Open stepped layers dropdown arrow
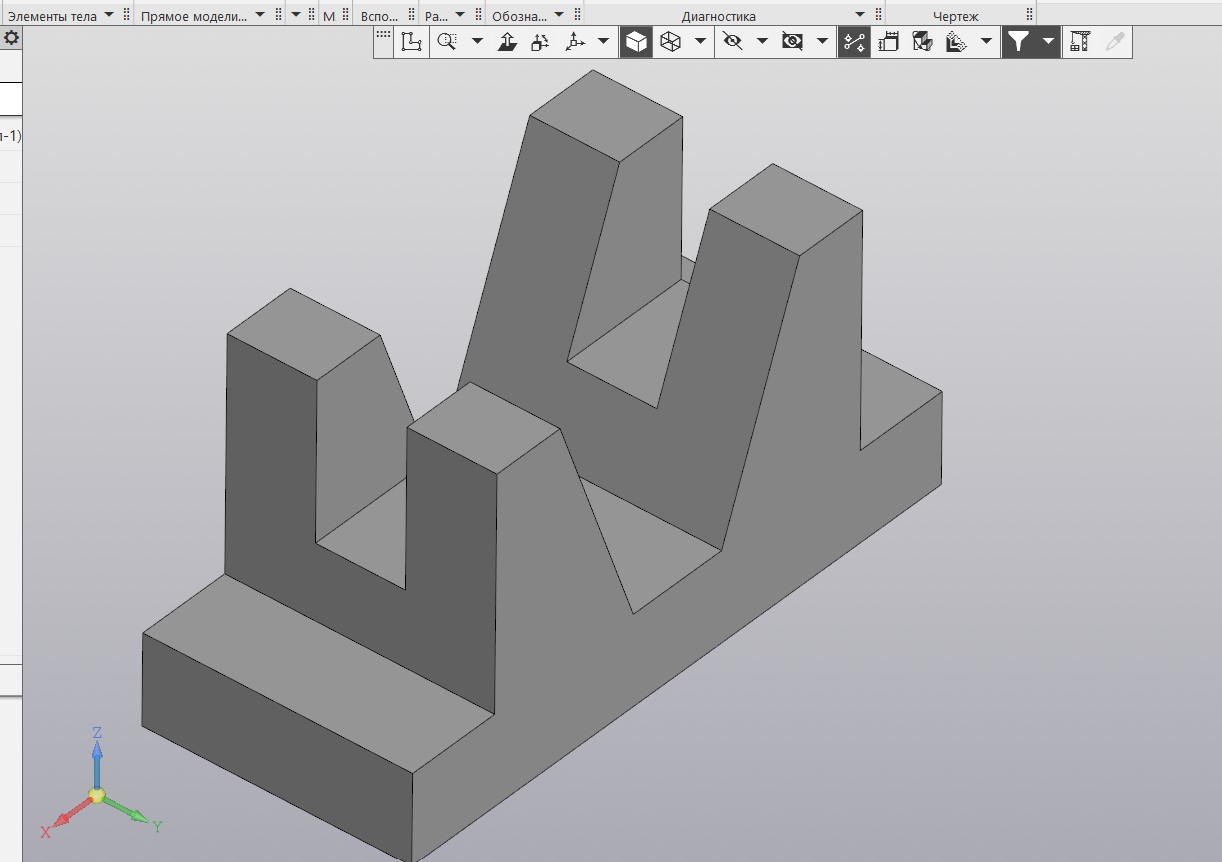 pyautogui.click(x=986, y=42)
